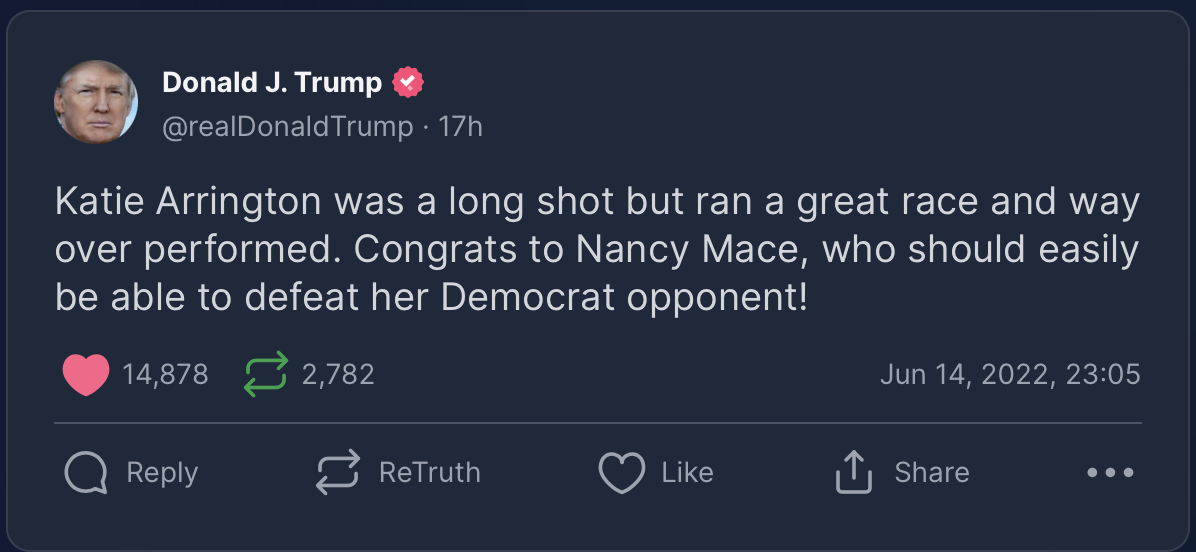
Task: Click the filled pink heart icon
Action: pyautogui.click(x=85, y=375)
